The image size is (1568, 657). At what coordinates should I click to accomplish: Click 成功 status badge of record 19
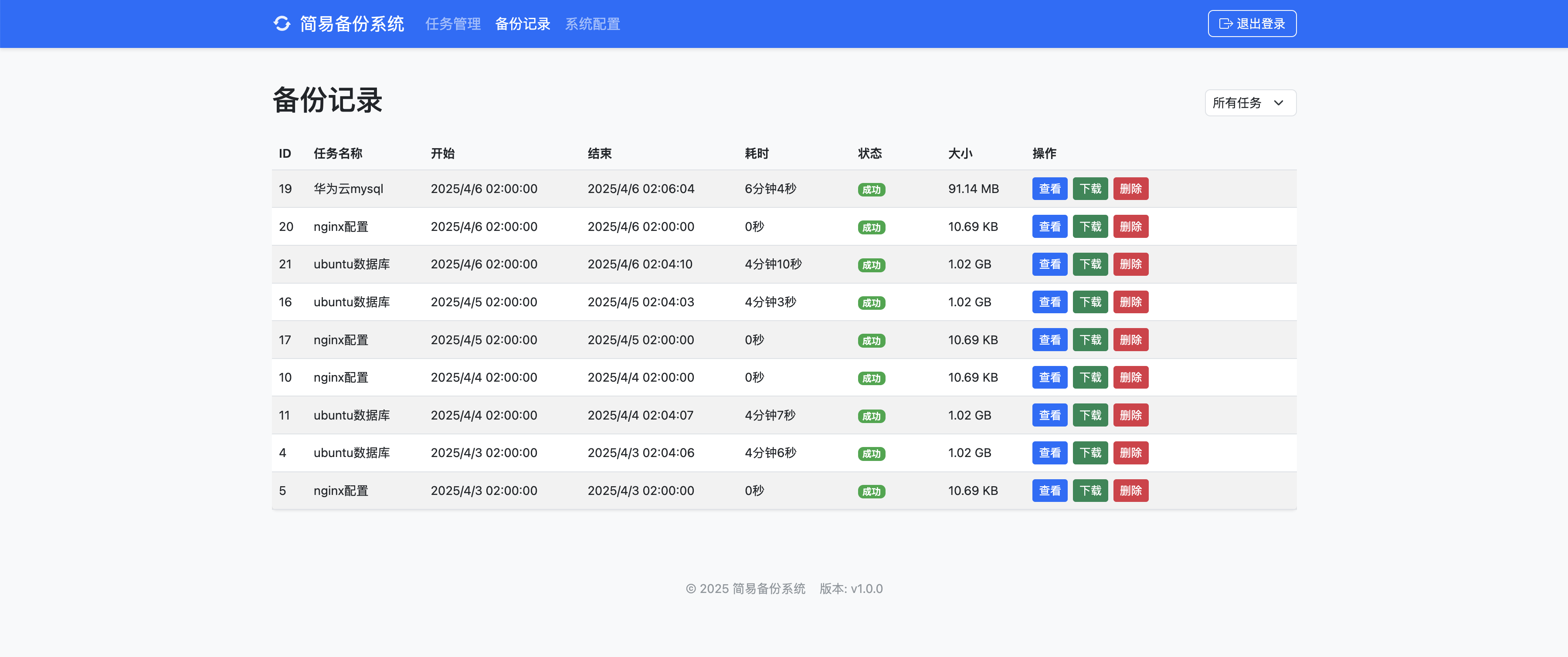click(871, 189)
